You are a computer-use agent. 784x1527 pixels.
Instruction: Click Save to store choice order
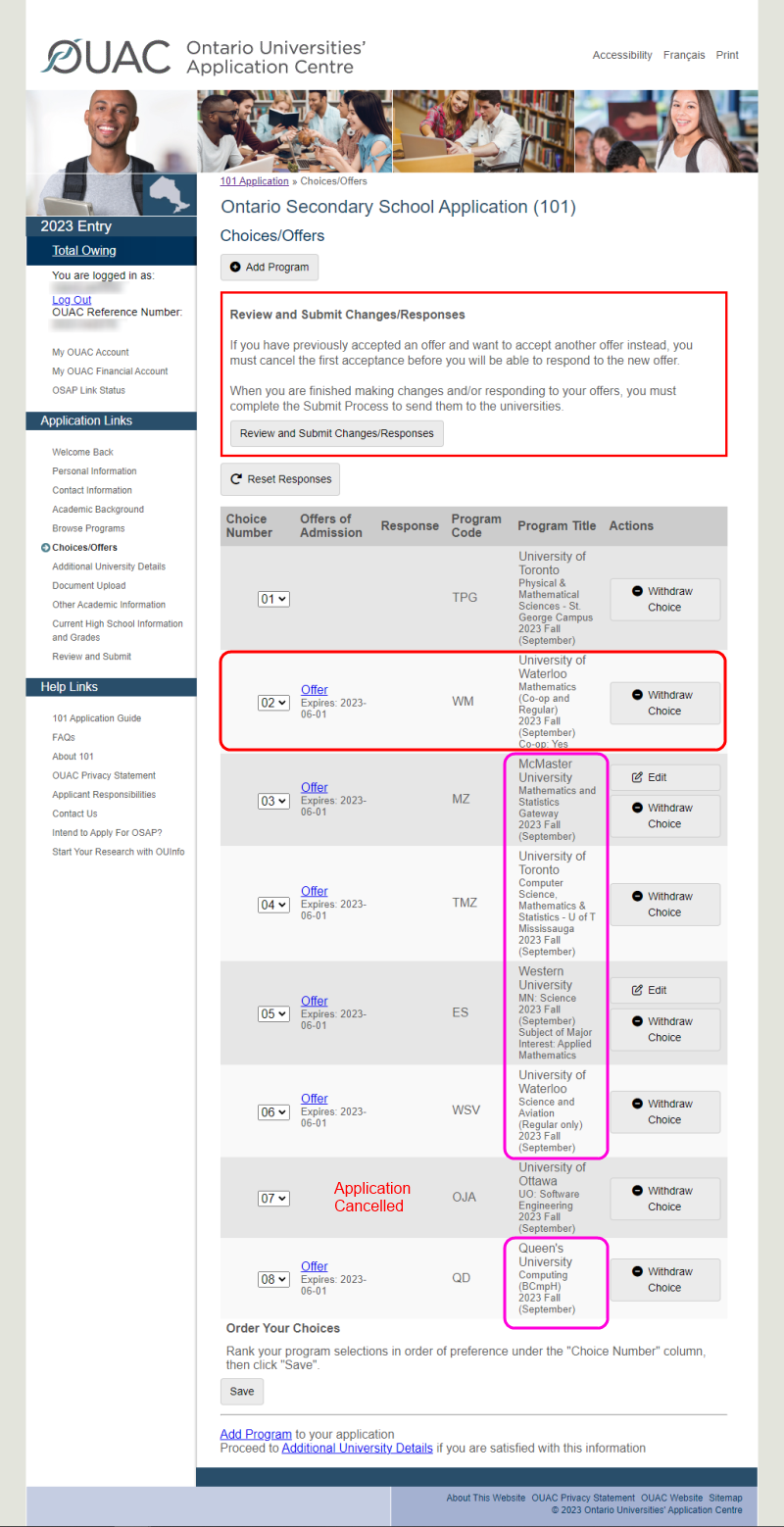(x=242, y=1391)
